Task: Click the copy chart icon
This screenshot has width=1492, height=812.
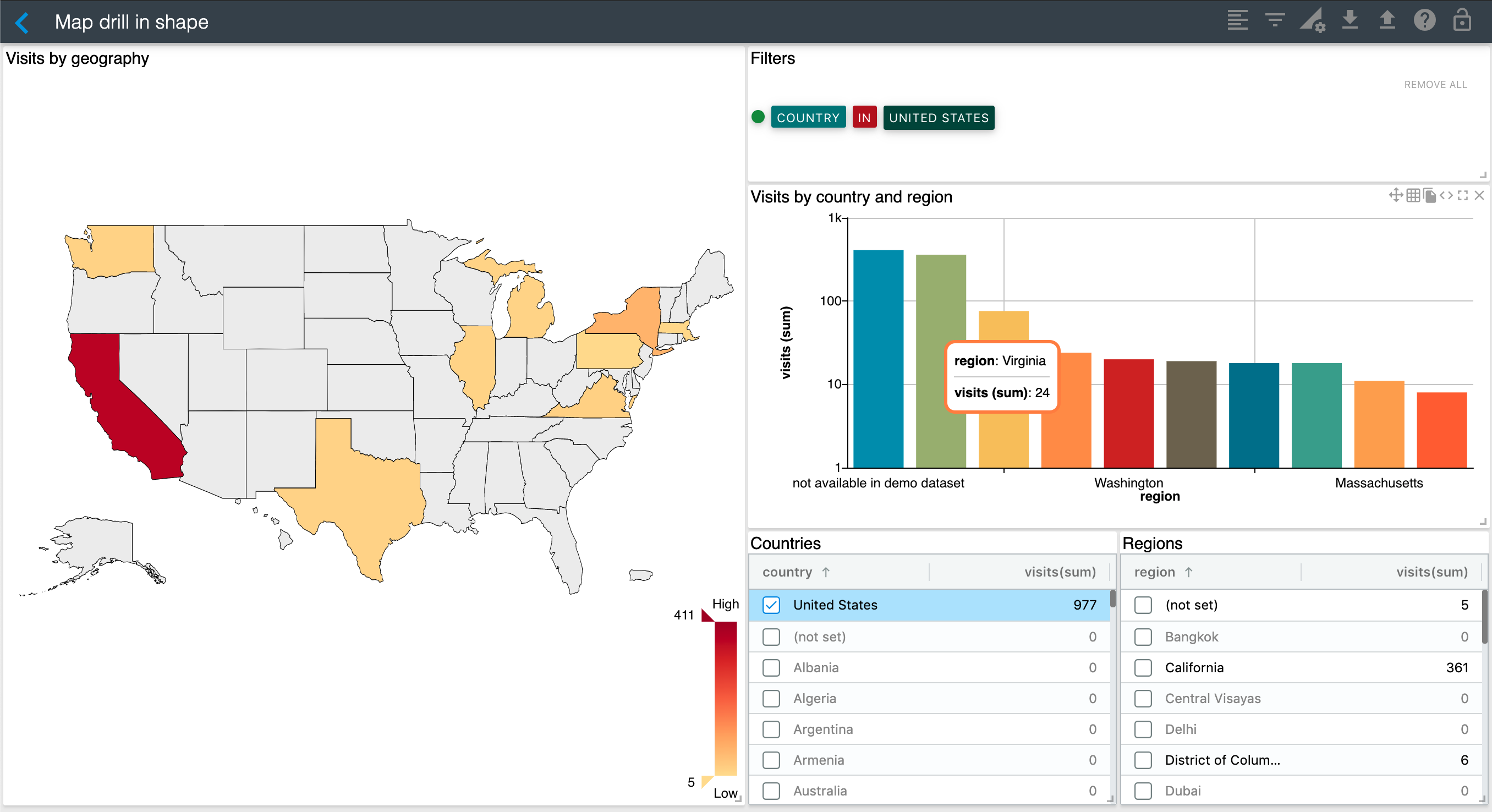Action: click(1429, 196)
